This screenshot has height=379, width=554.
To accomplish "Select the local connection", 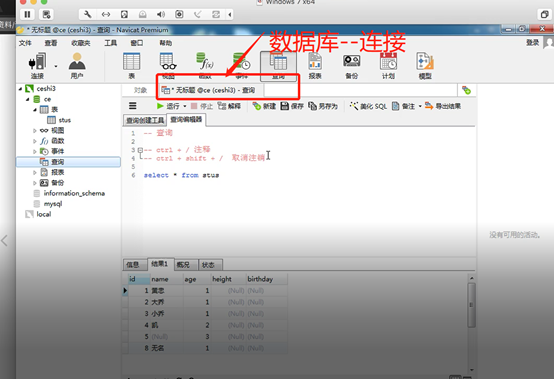I will coord(38,214).
